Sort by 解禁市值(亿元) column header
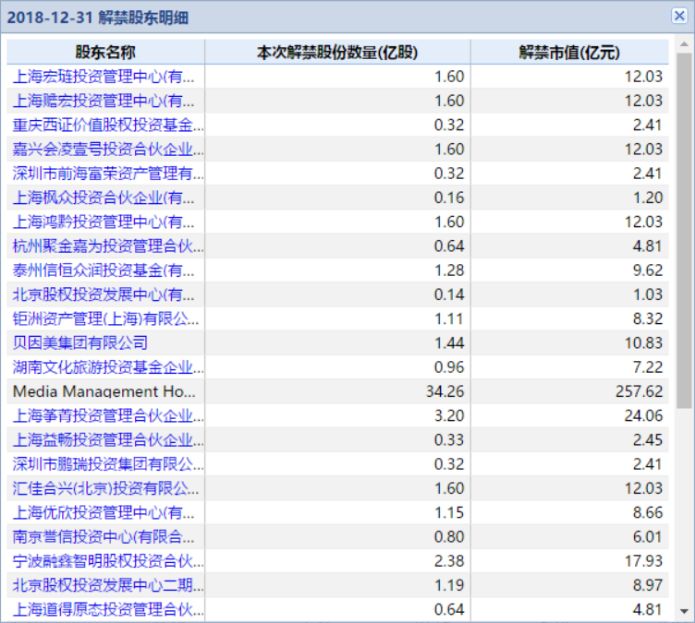 (569, 52)
